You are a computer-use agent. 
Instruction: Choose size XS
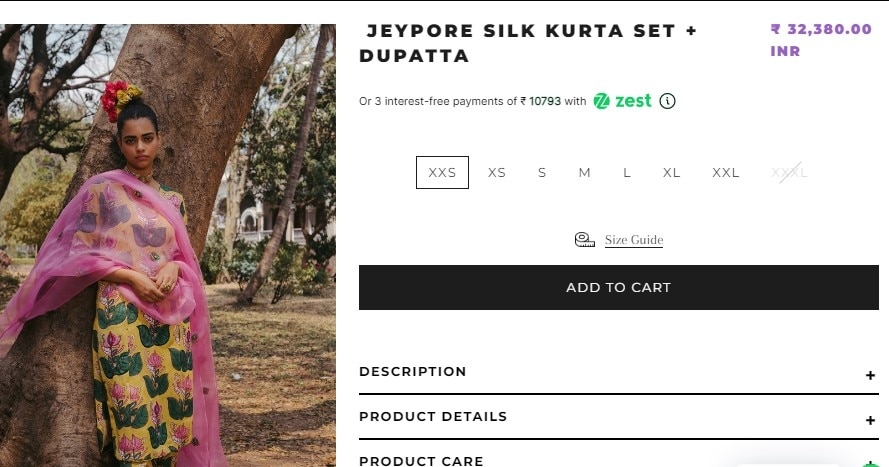(x=497, y=172)
